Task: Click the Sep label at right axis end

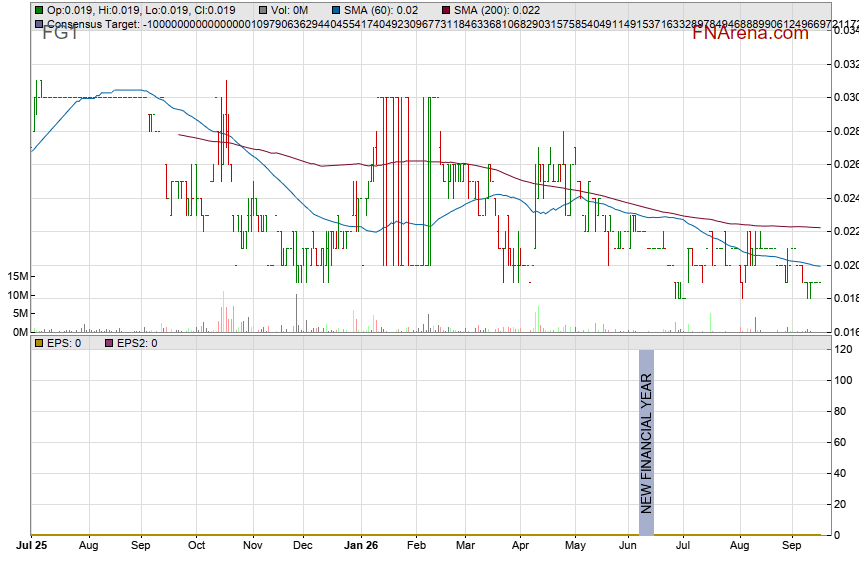Action: click(792, 545)
